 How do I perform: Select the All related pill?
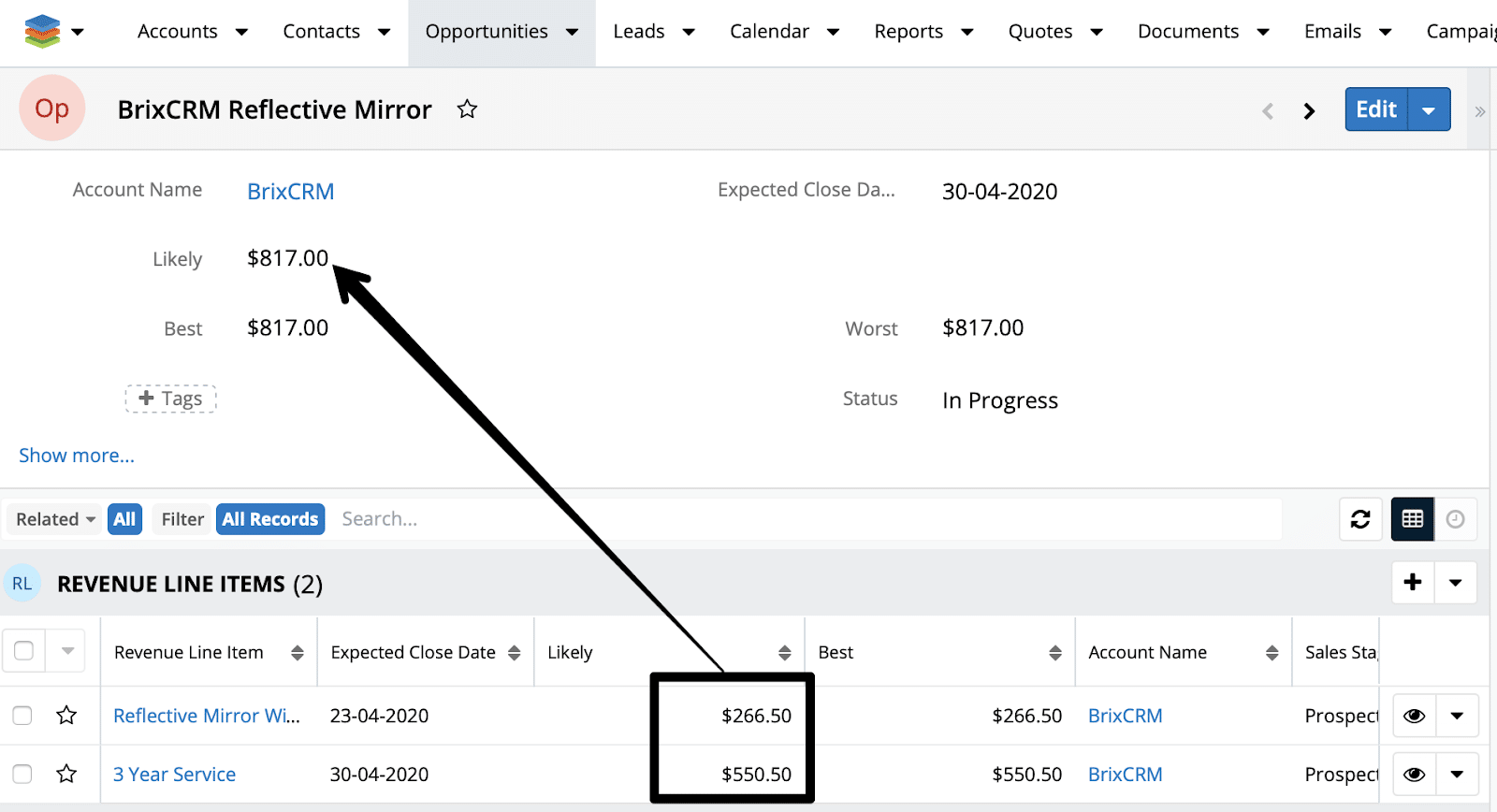(124, 519)
